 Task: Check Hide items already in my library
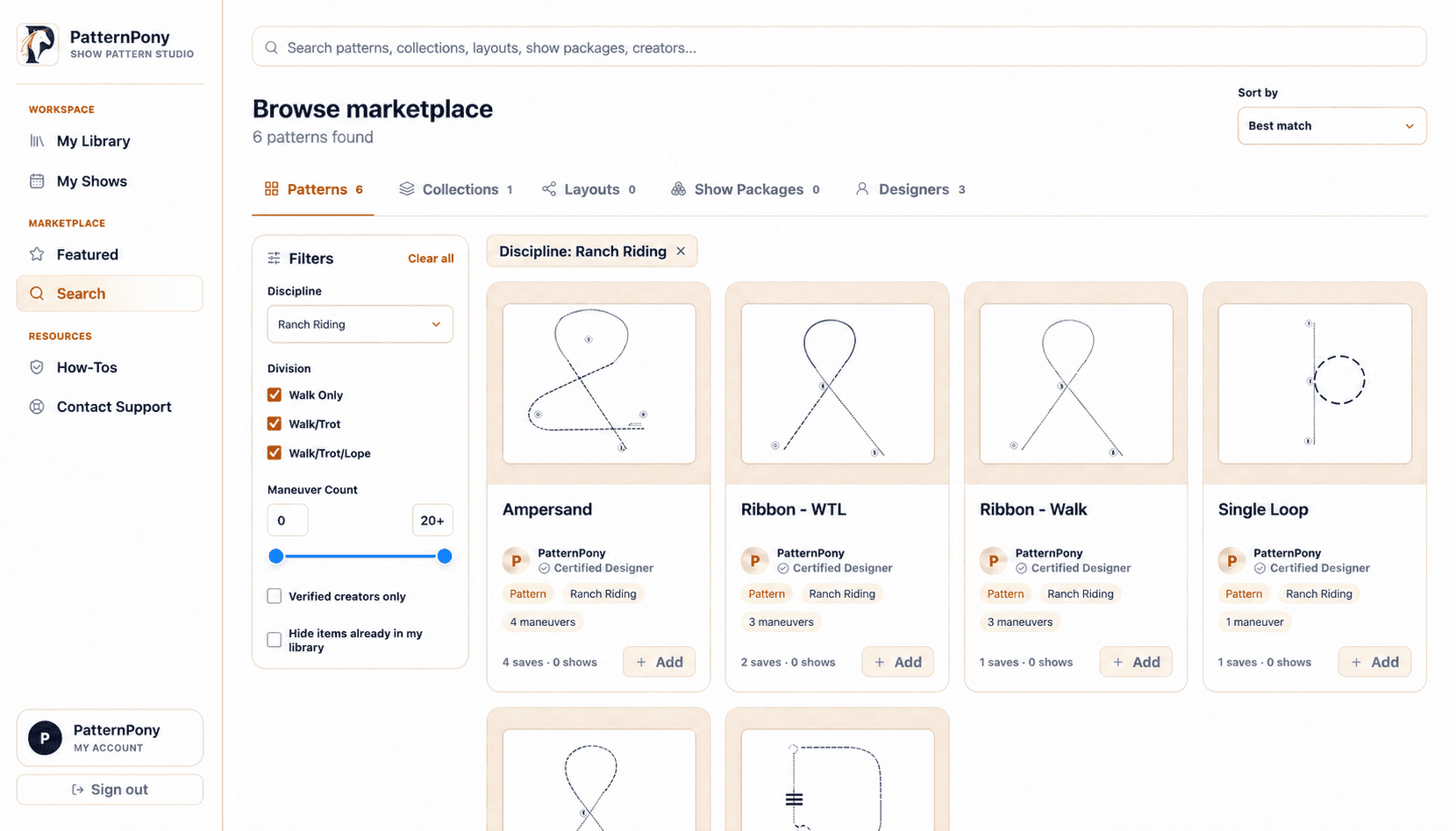click(275, 640)
